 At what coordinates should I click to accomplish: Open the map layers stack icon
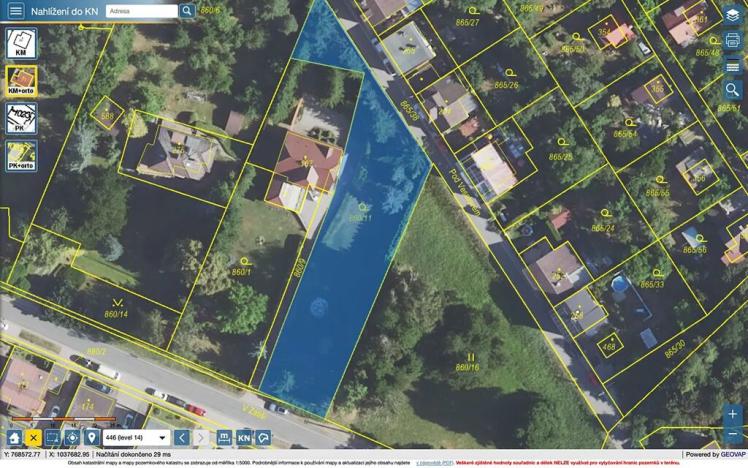point(733,14)
